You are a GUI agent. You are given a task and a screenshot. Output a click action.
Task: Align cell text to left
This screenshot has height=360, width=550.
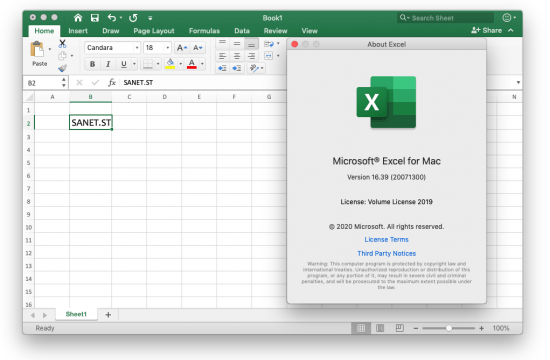[222, 56]
